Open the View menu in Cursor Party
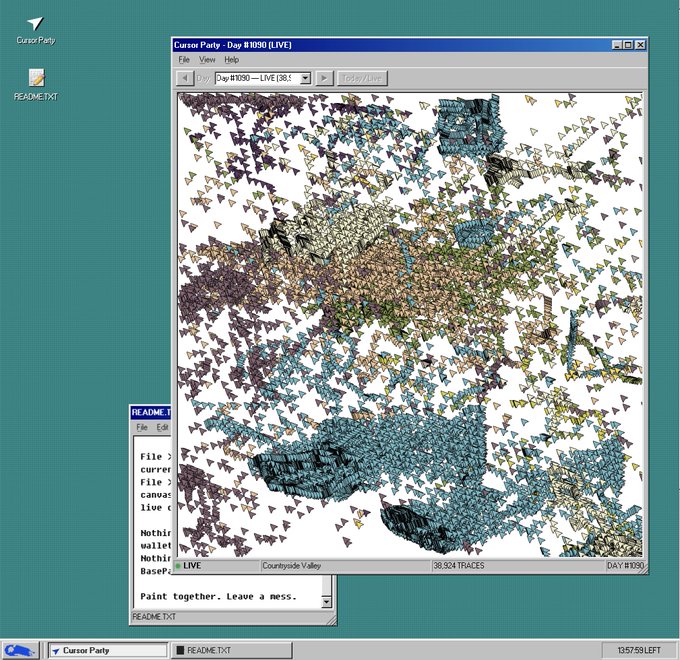Screen dimensions: 680x660 click(207, 60)
